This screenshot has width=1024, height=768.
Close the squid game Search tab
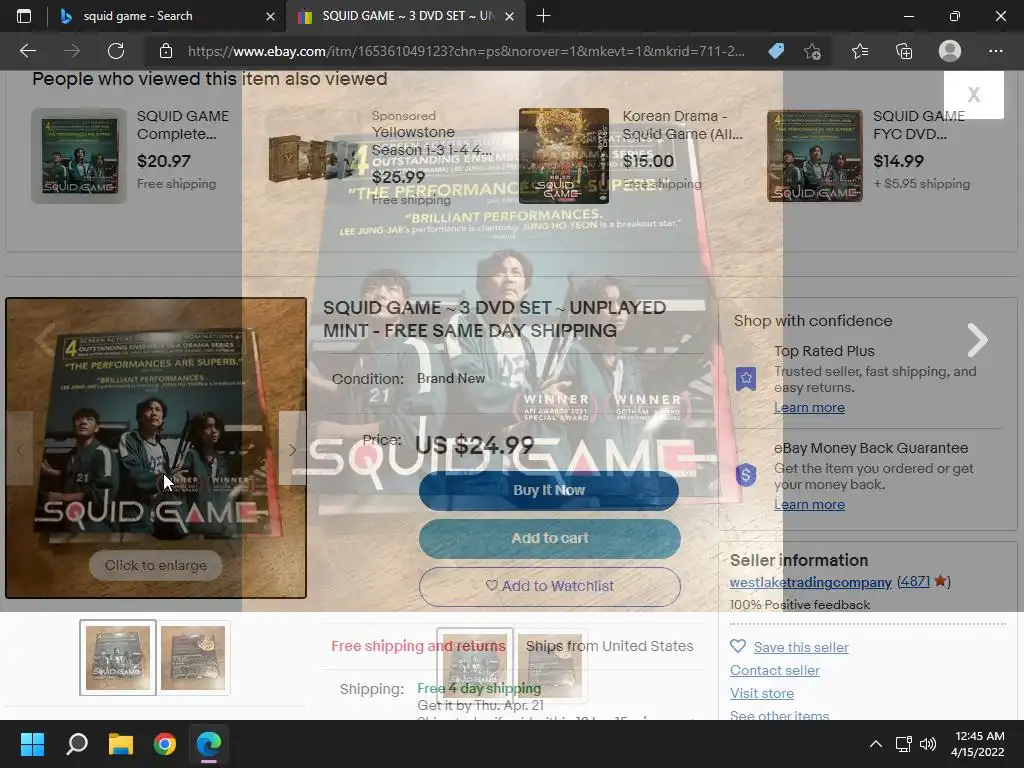(x=270, y=16)
